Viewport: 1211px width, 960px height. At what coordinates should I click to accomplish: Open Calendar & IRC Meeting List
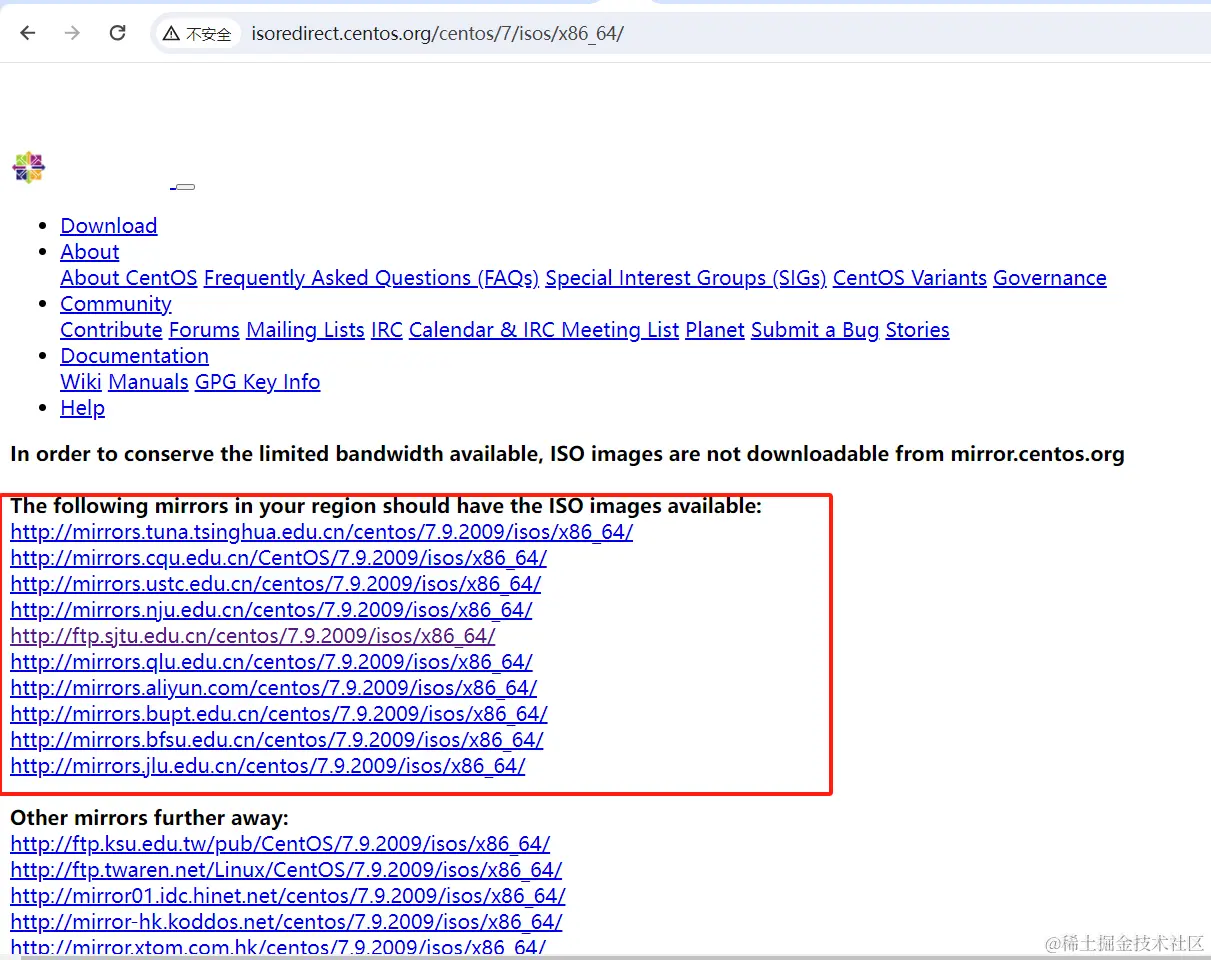tap(544, 330)
